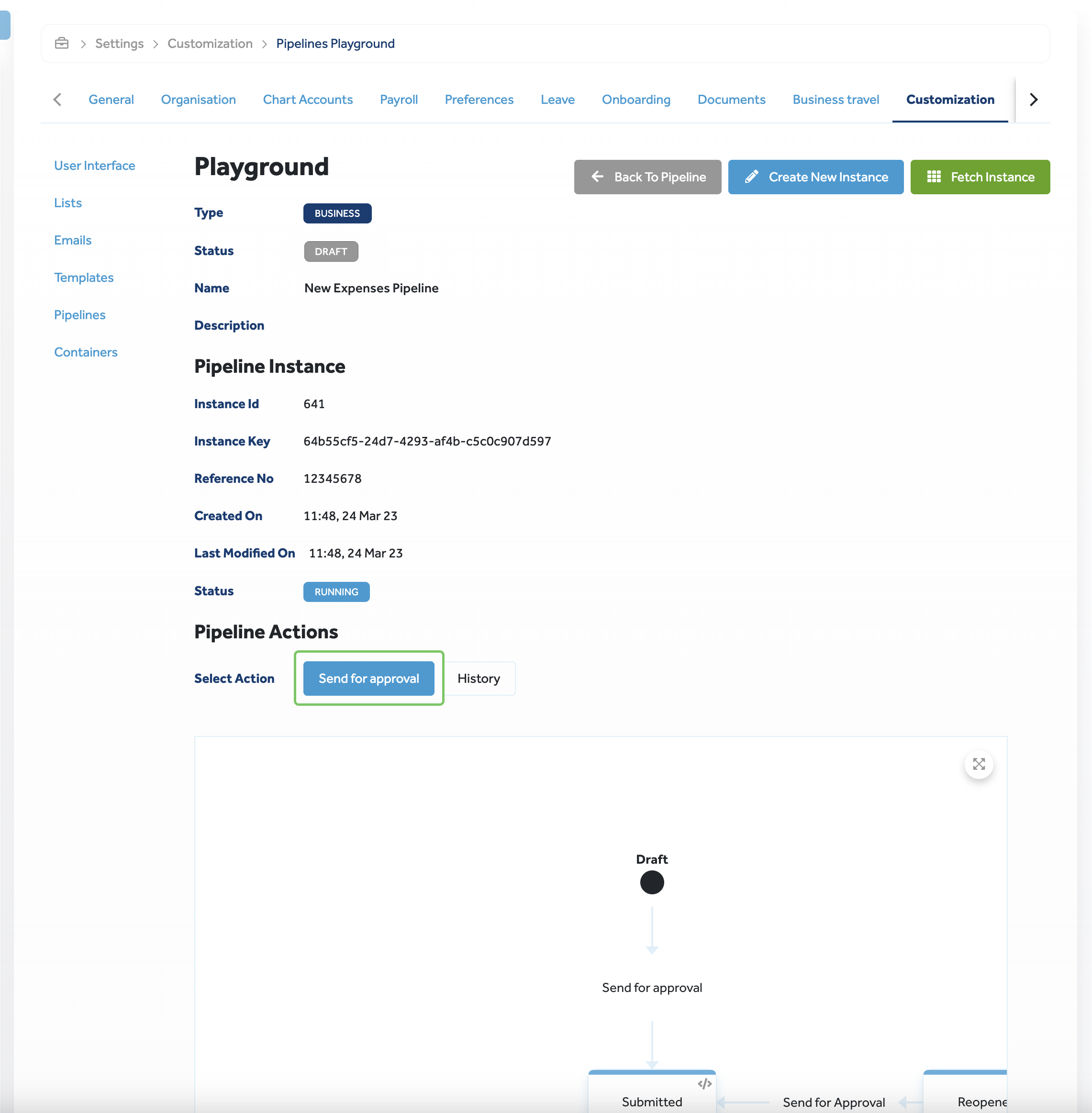Click the 'Pipeline Actions' section heading
1092x1113 pixels.
click(266, 631)
